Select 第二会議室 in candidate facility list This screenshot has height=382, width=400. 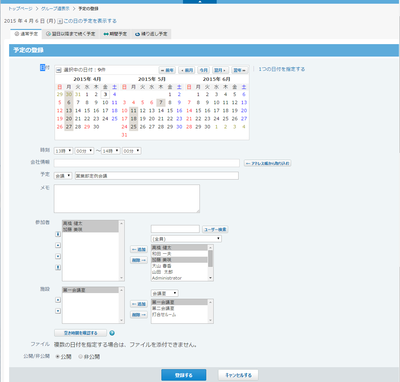[179, 308]
